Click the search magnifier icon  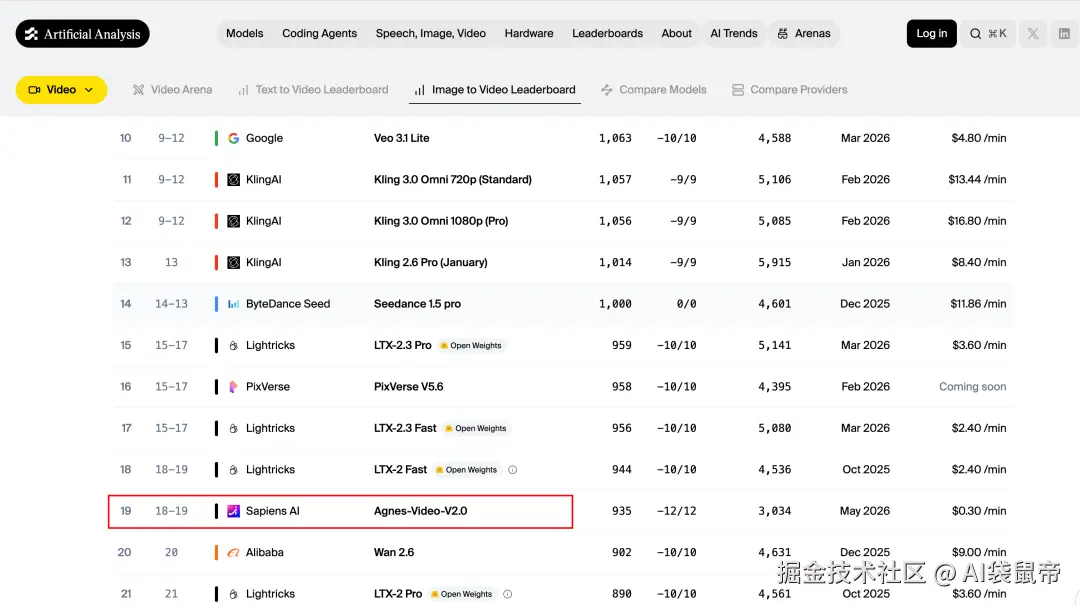coord(975,34)
